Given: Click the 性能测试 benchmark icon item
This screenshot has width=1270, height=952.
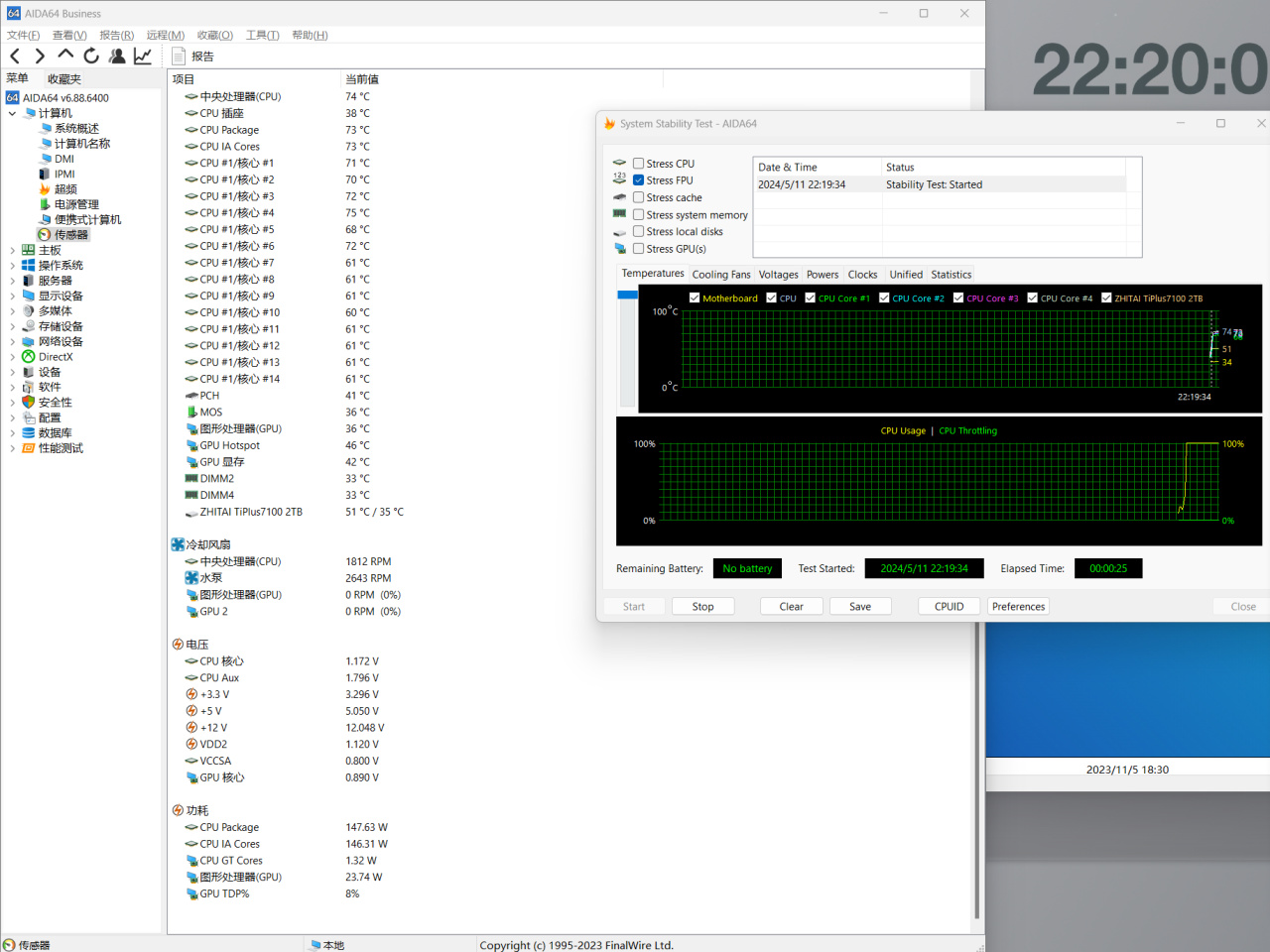Looking at the screenshot, I should 29,448.
